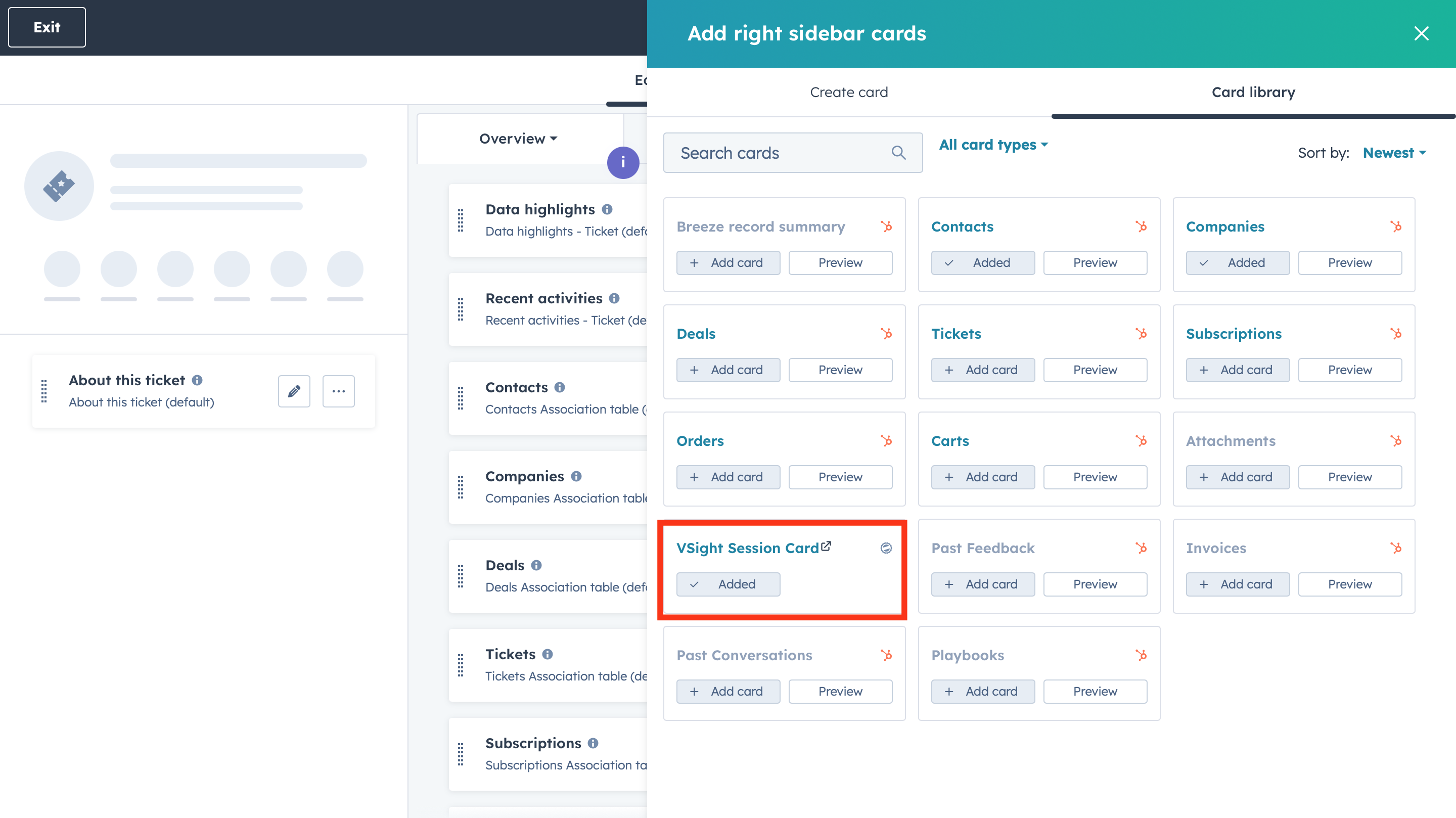
Task: Switch to the Card library tab
Action: coord(1254,92)
